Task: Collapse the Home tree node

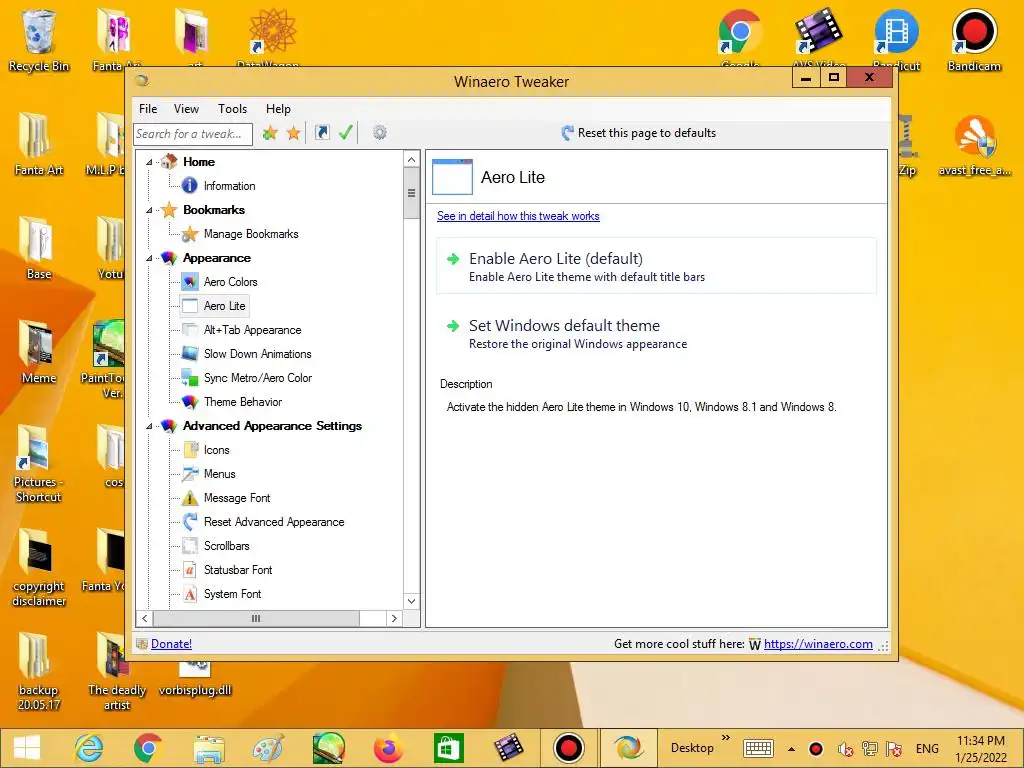Action: pos(149,162)
